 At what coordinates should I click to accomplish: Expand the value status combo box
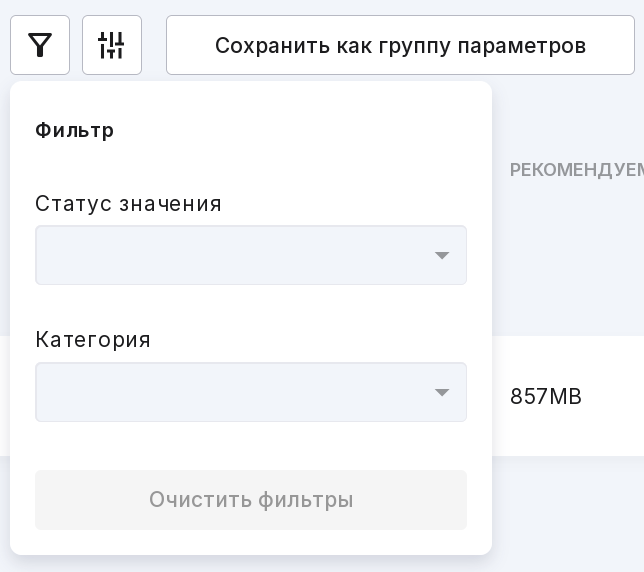coord(251,255)
